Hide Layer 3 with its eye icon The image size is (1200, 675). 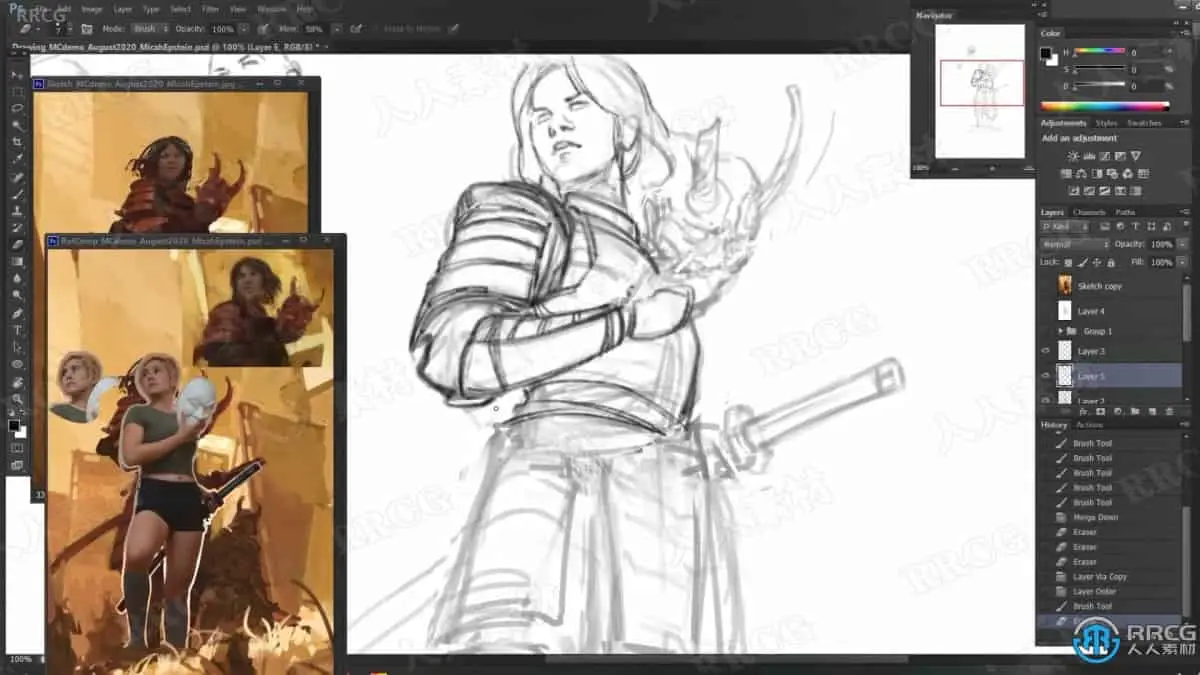click(x=1046, y=351)
